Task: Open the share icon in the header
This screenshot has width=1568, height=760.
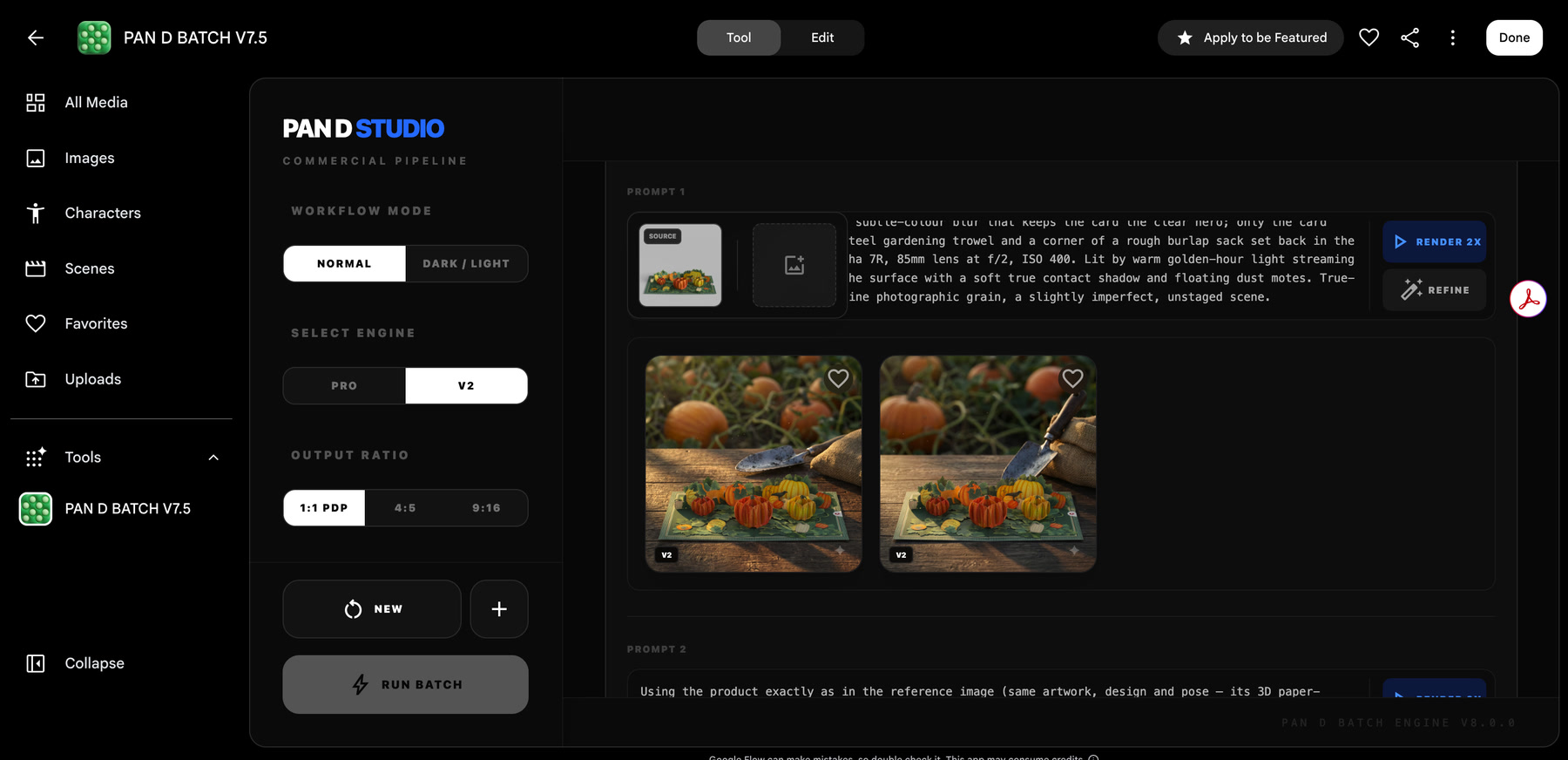Action: 1410,37
